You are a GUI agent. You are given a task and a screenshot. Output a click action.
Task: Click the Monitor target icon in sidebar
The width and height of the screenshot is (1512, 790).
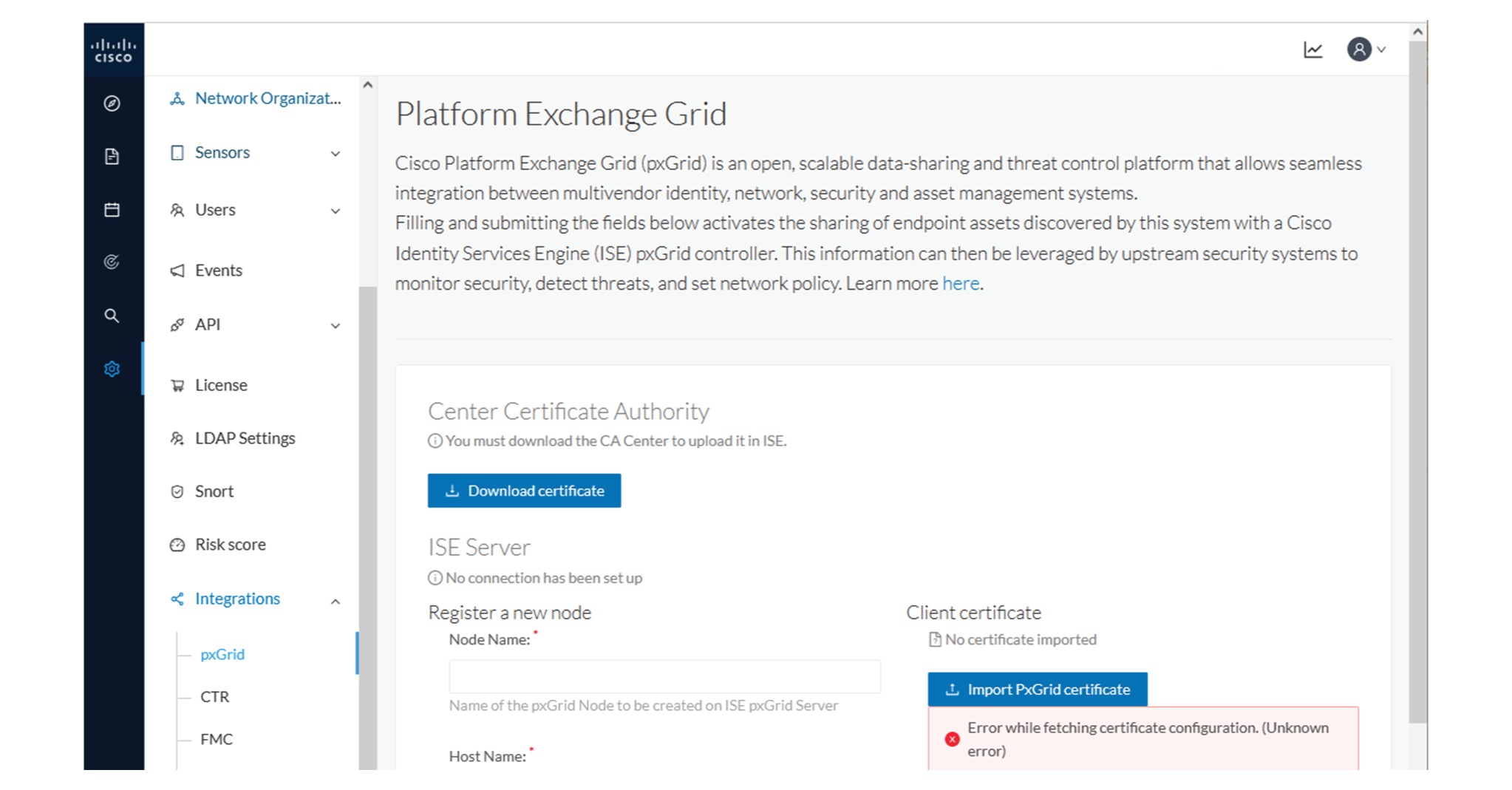(112, 262)
